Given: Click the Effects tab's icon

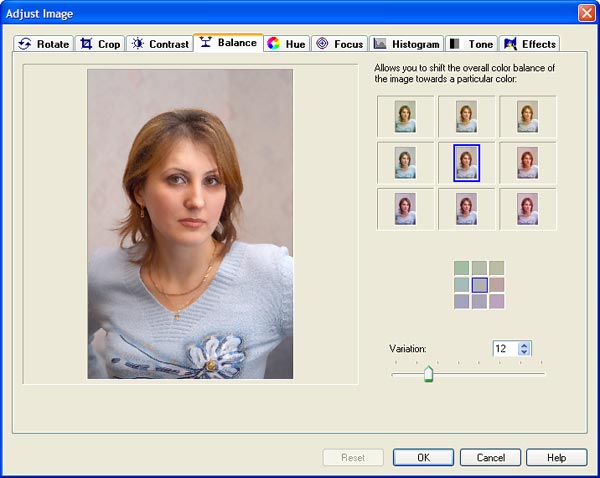Looking at the screenshot, I should coord(510,44).
